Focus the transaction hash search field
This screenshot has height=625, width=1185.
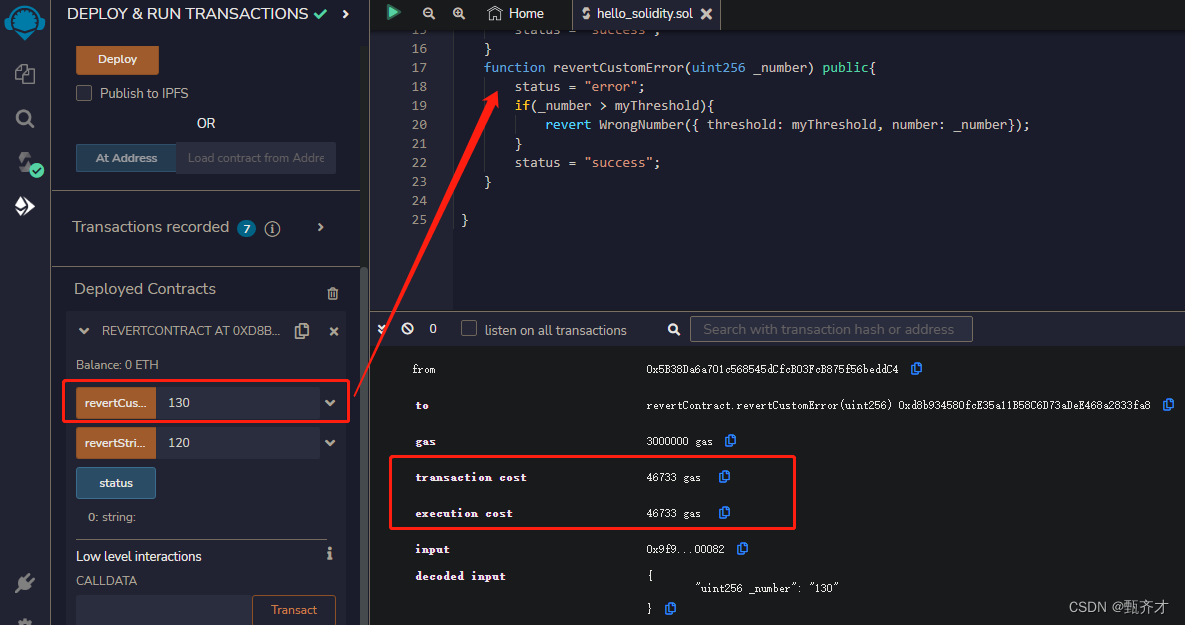[x=831, y=330]
